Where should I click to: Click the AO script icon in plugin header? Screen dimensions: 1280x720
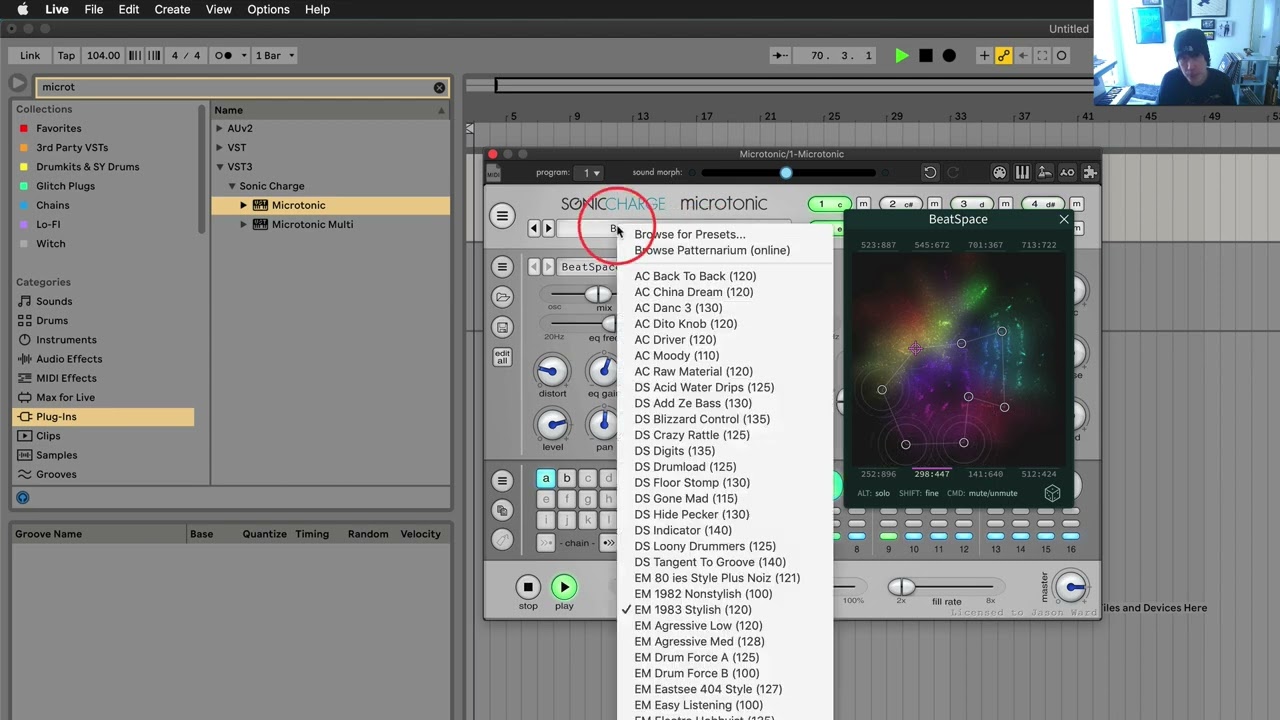tap(1067, 173)
